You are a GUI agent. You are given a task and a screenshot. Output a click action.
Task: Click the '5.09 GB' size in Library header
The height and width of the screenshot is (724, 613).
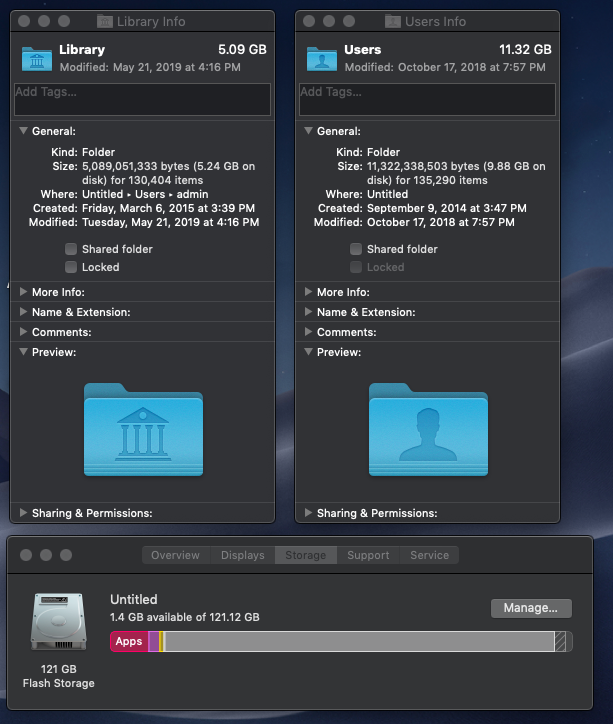[242, 49]
